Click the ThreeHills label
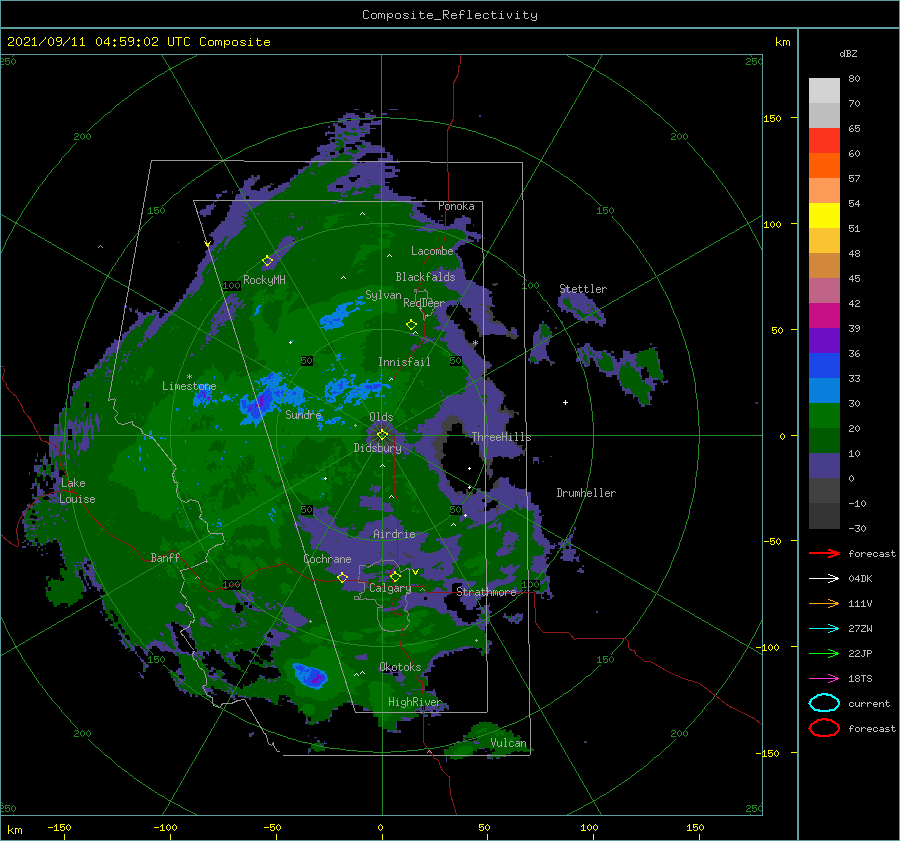The image size is (900, 841). (502, 437)
